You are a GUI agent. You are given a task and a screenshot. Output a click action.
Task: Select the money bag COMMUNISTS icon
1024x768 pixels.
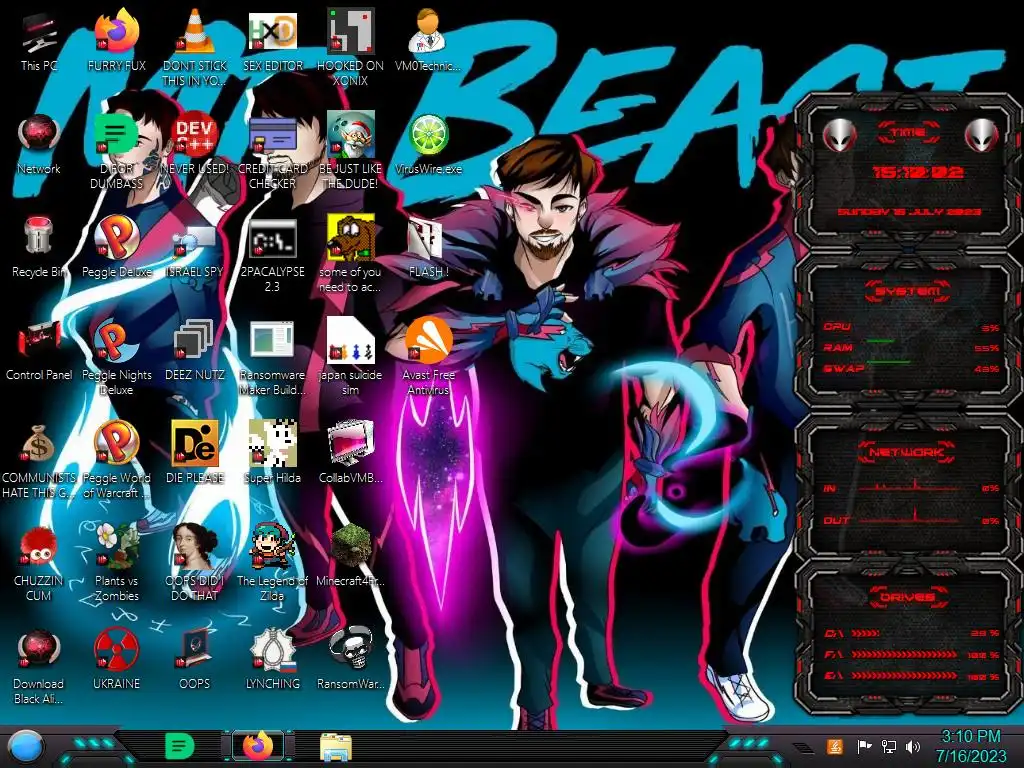[x=39, y=444]
